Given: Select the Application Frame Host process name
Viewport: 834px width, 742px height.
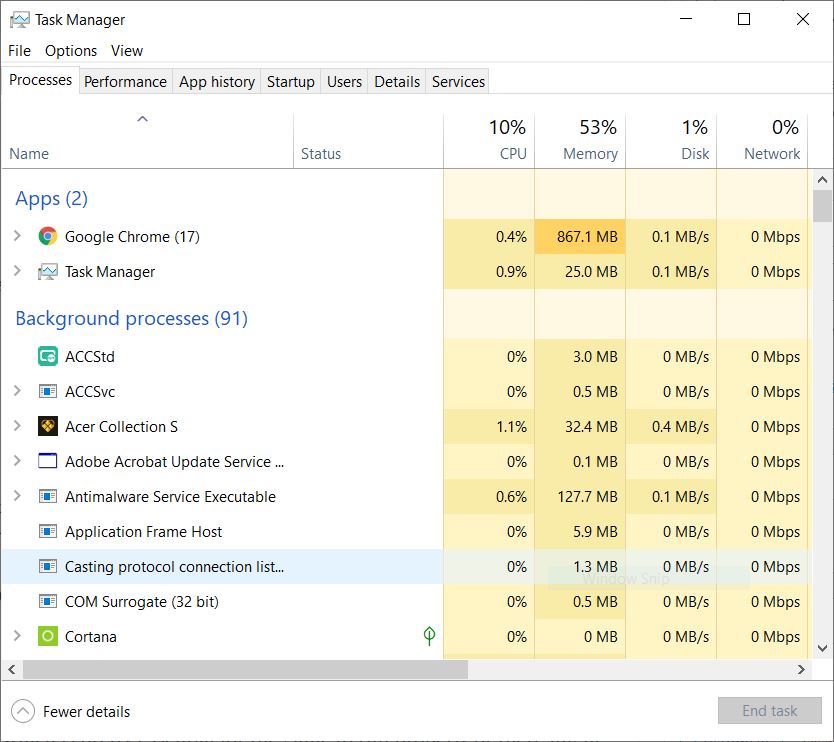Looking at the screenshot, I should [x=143, y=532].
